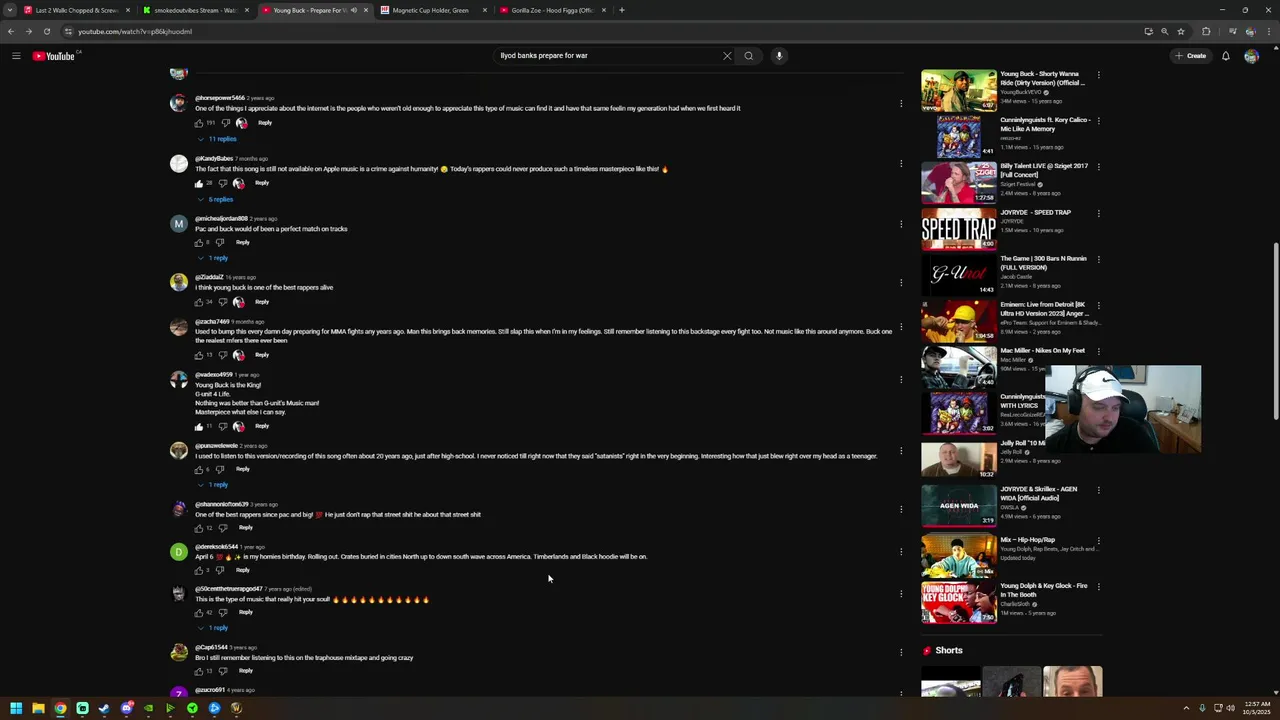Reply to the @horsepower5466 comment

click(x=265, y=123)
